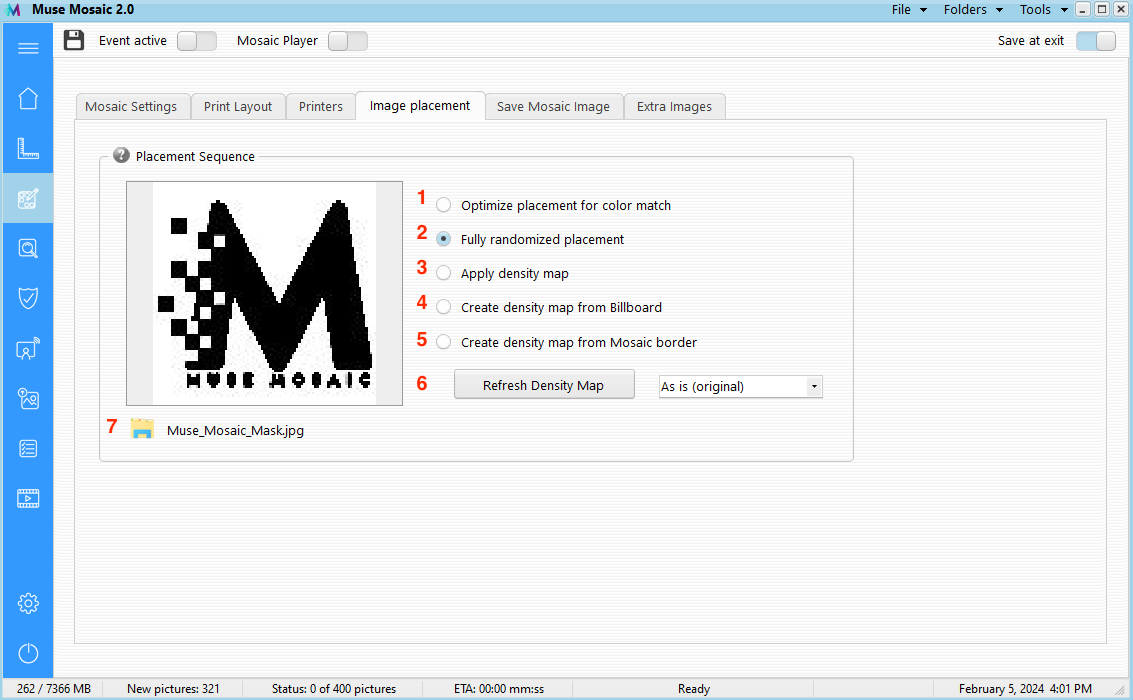Image resolution: width=1133 pixels, height=700 pixels.
Task: Open the shield checkmark moderation icon
Action: tap(28, 298)
